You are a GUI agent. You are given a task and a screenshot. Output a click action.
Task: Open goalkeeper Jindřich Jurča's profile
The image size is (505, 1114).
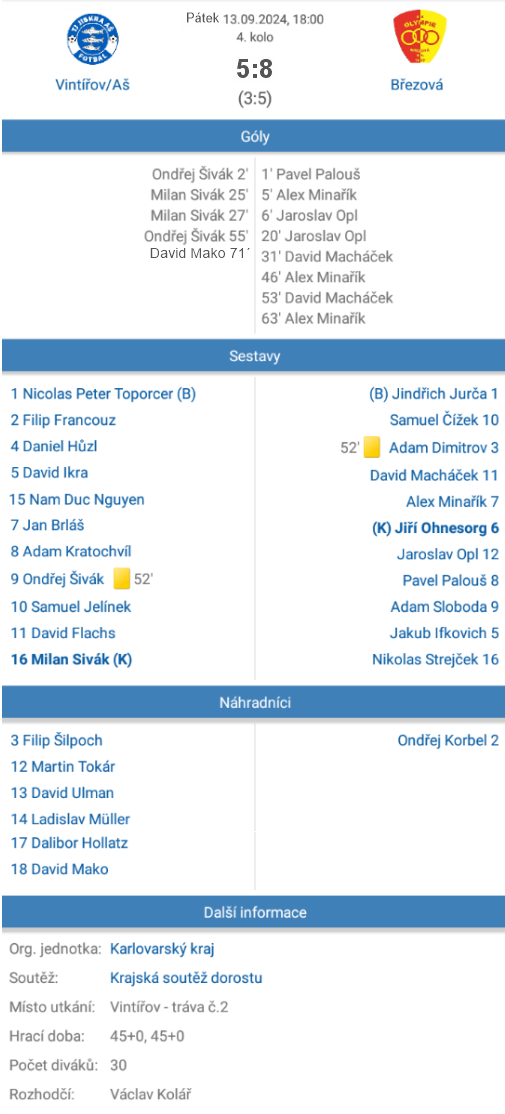click(434, 394)
